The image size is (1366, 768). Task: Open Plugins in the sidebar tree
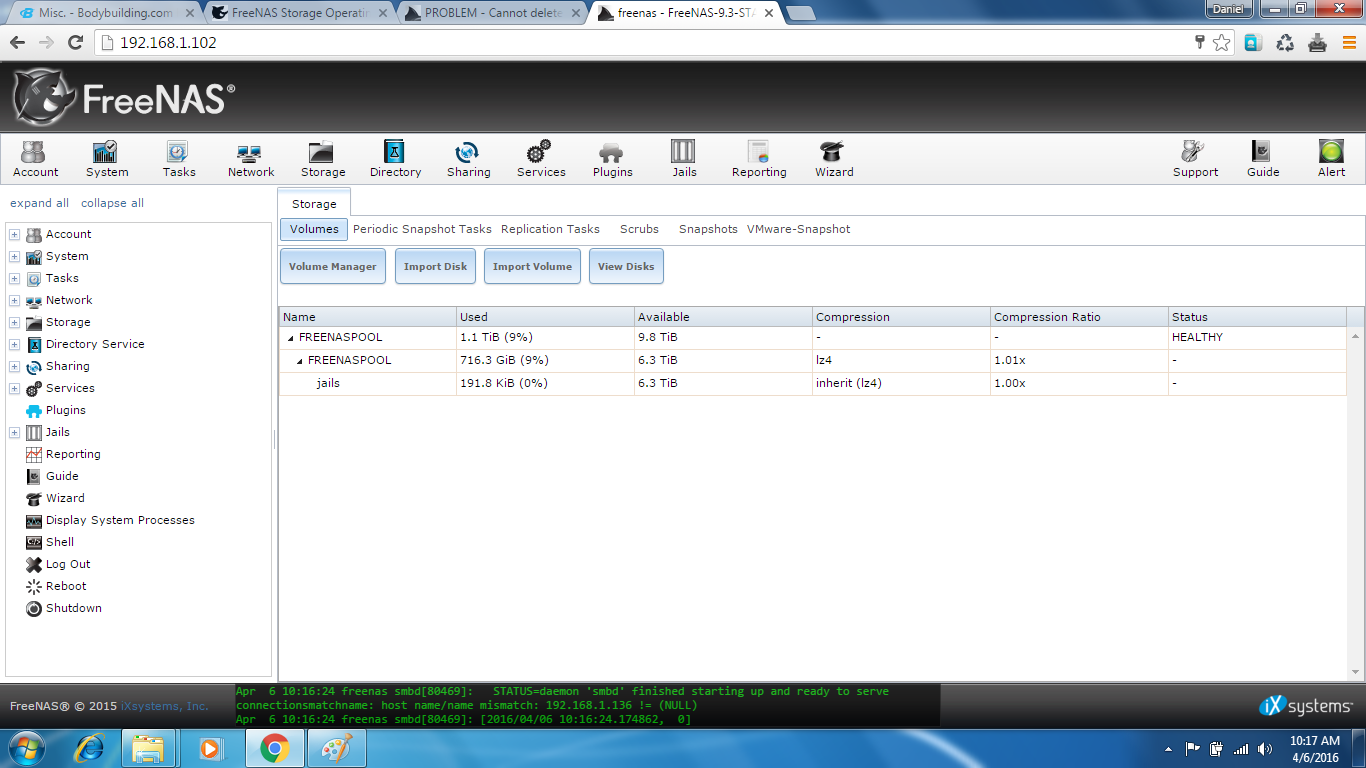65,410
